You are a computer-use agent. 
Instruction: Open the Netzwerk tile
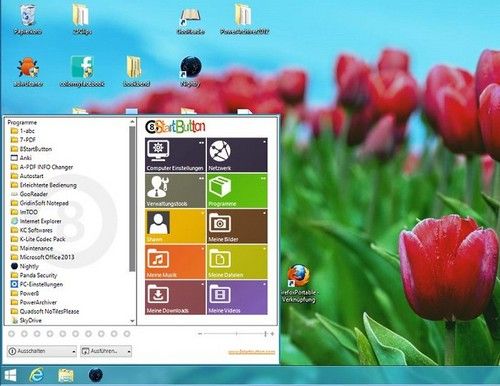tap(237, 155)
